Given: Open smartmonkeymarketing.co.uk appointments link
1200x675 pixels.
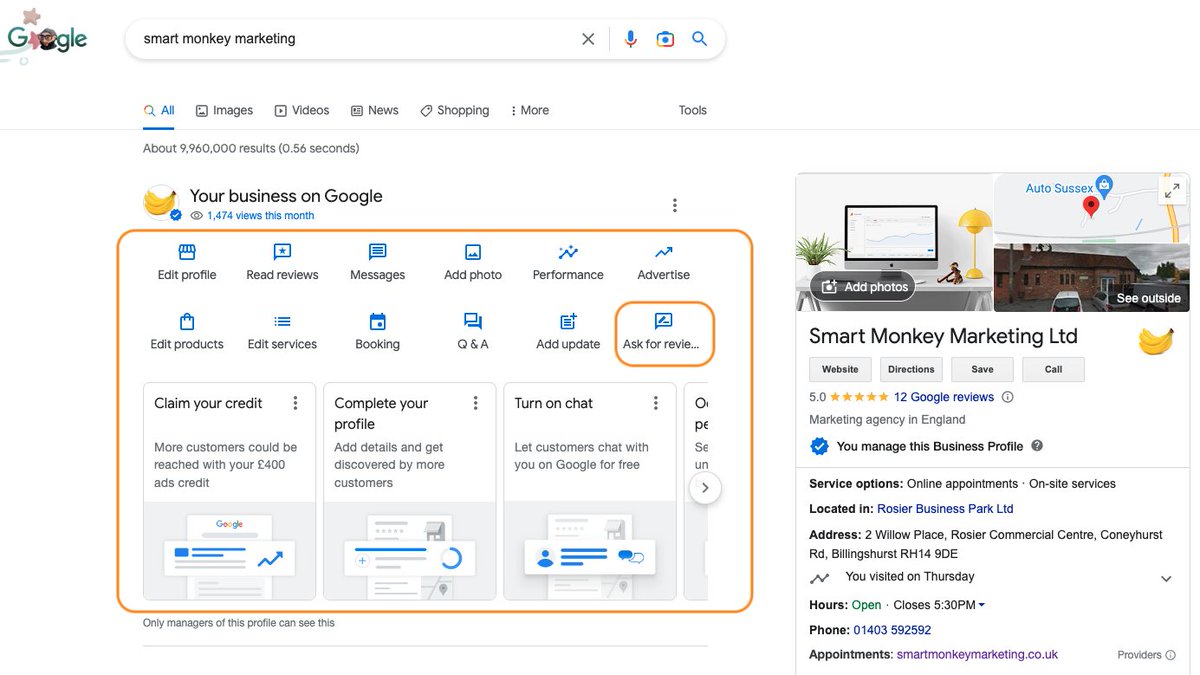Looking at the screenshot, I should point(977,655).
